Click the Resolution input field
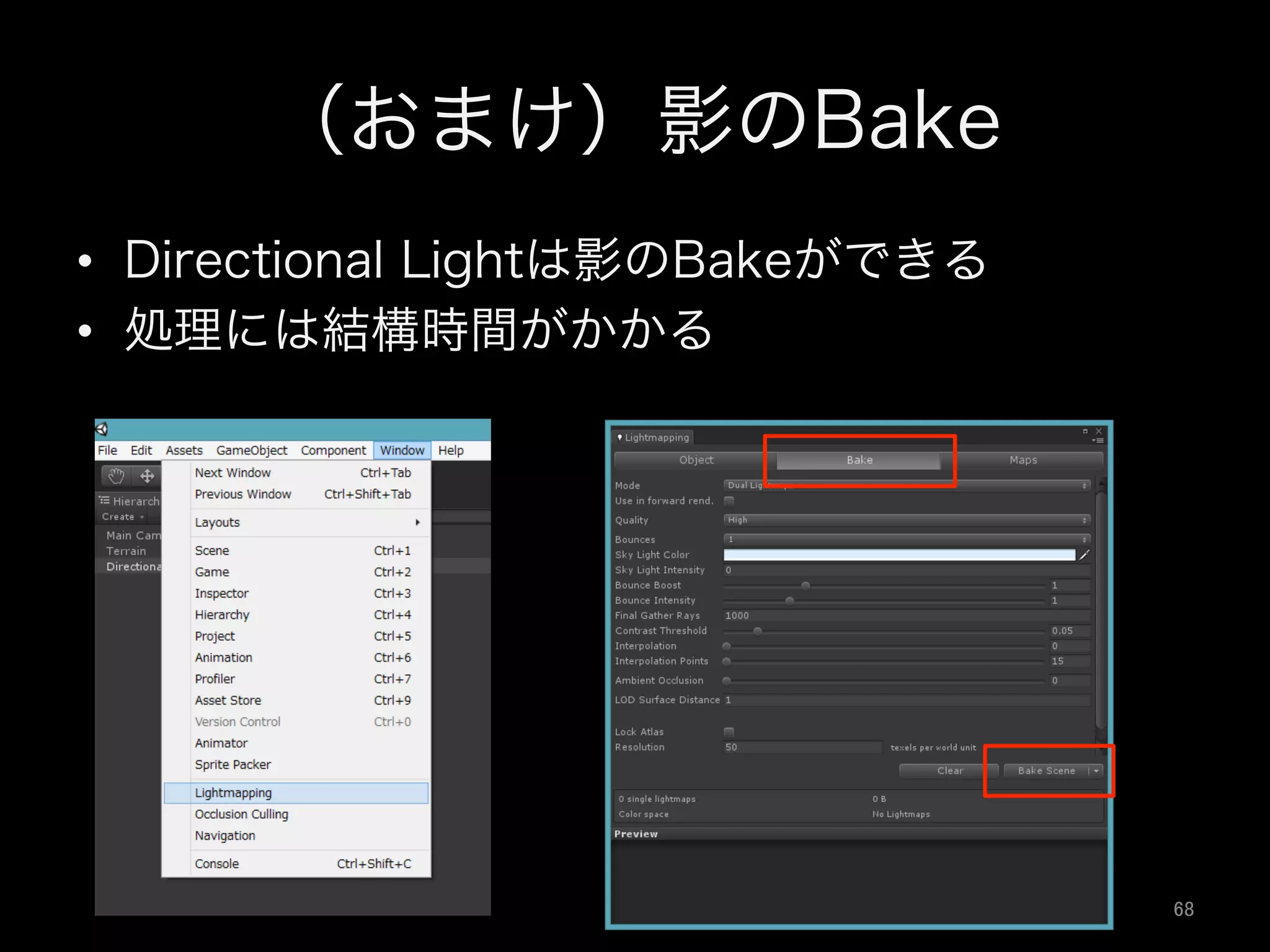The image size is (1270, 952). coord(802,747)
